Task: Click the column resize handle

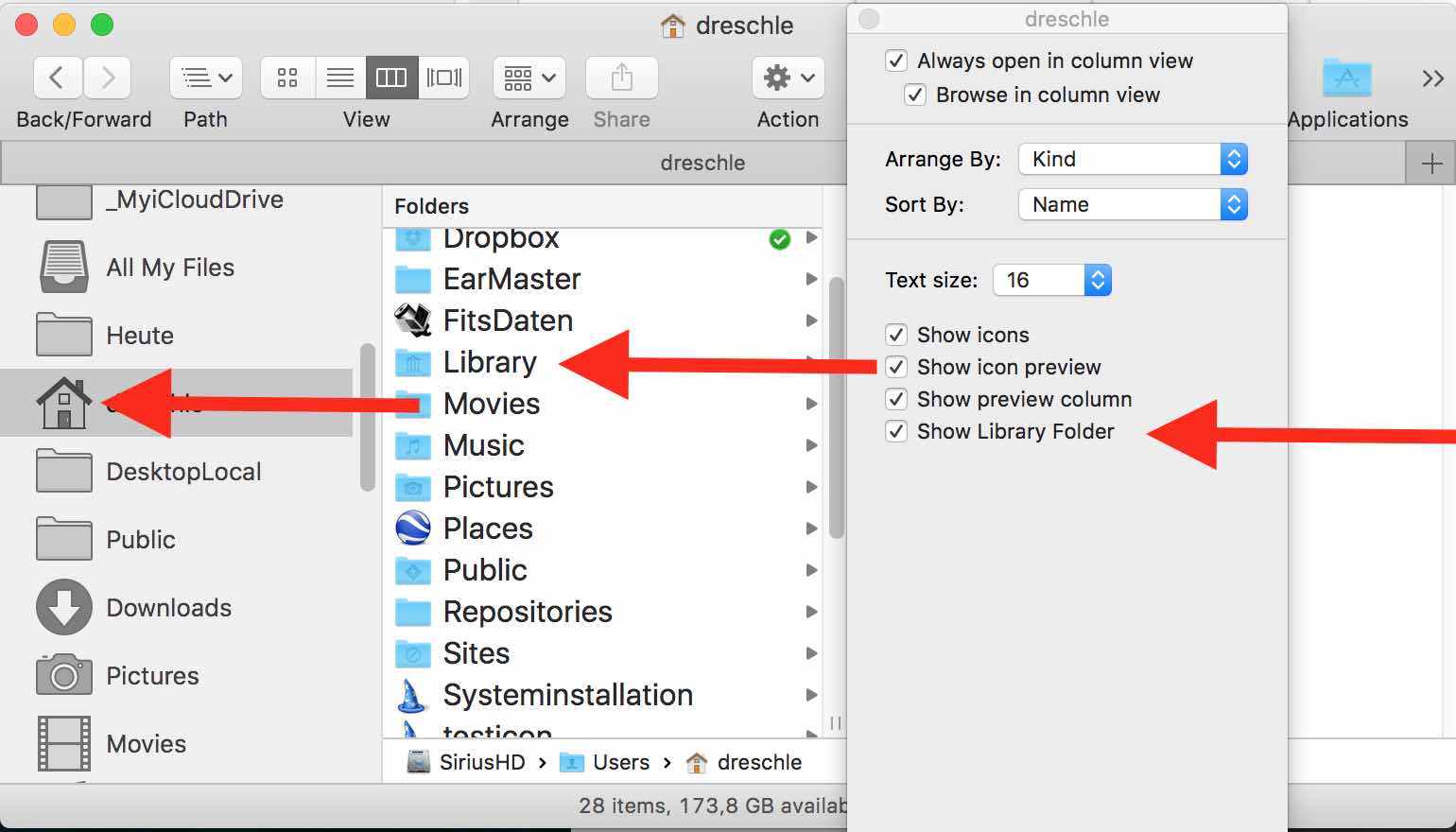Action: [835, 723]
